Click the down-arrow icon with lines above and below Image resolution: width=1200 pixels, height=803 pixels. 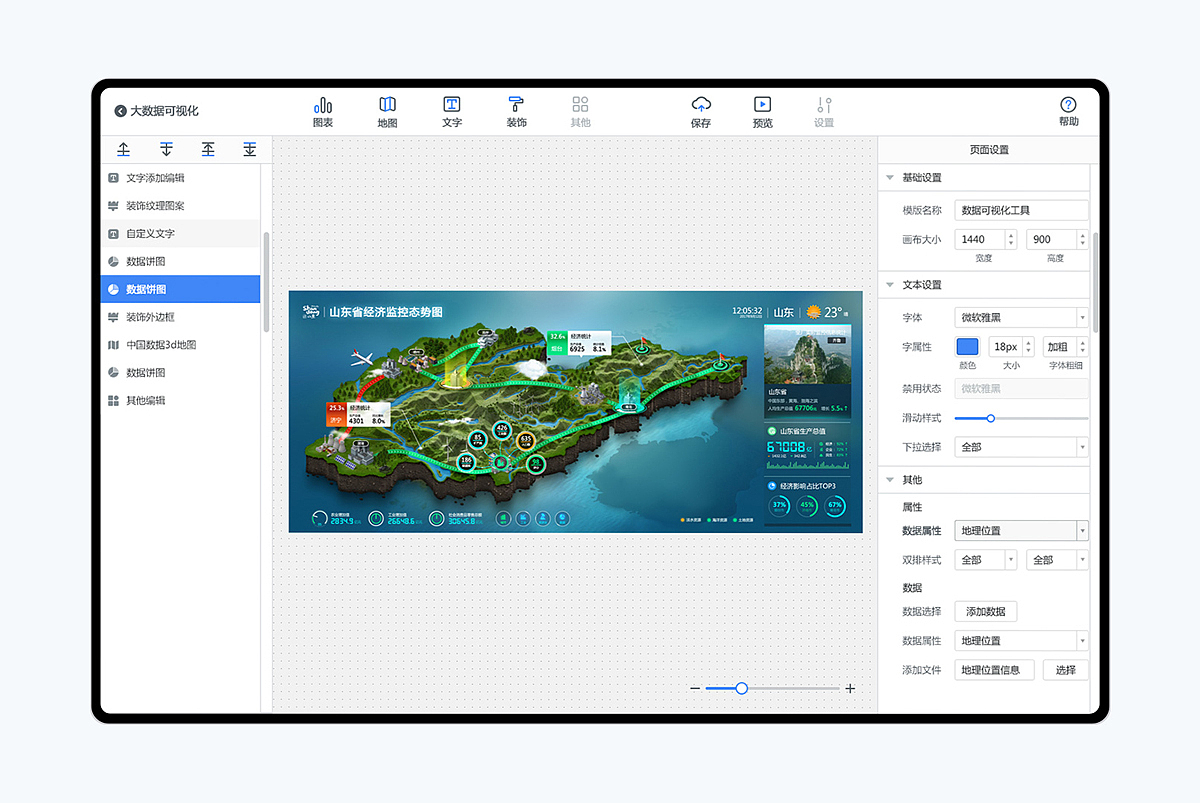pyautogui.click(x=250, y=149)
